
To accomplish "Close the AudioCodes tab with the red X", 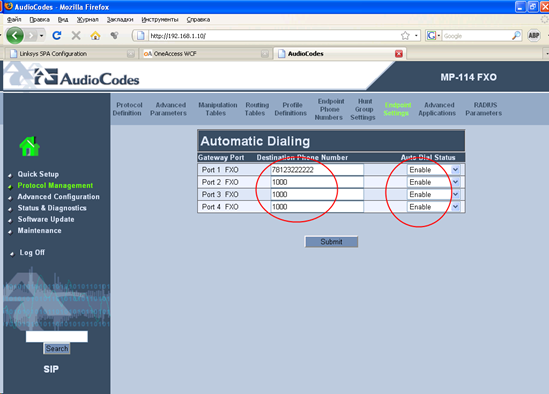I will click(398, 54).
